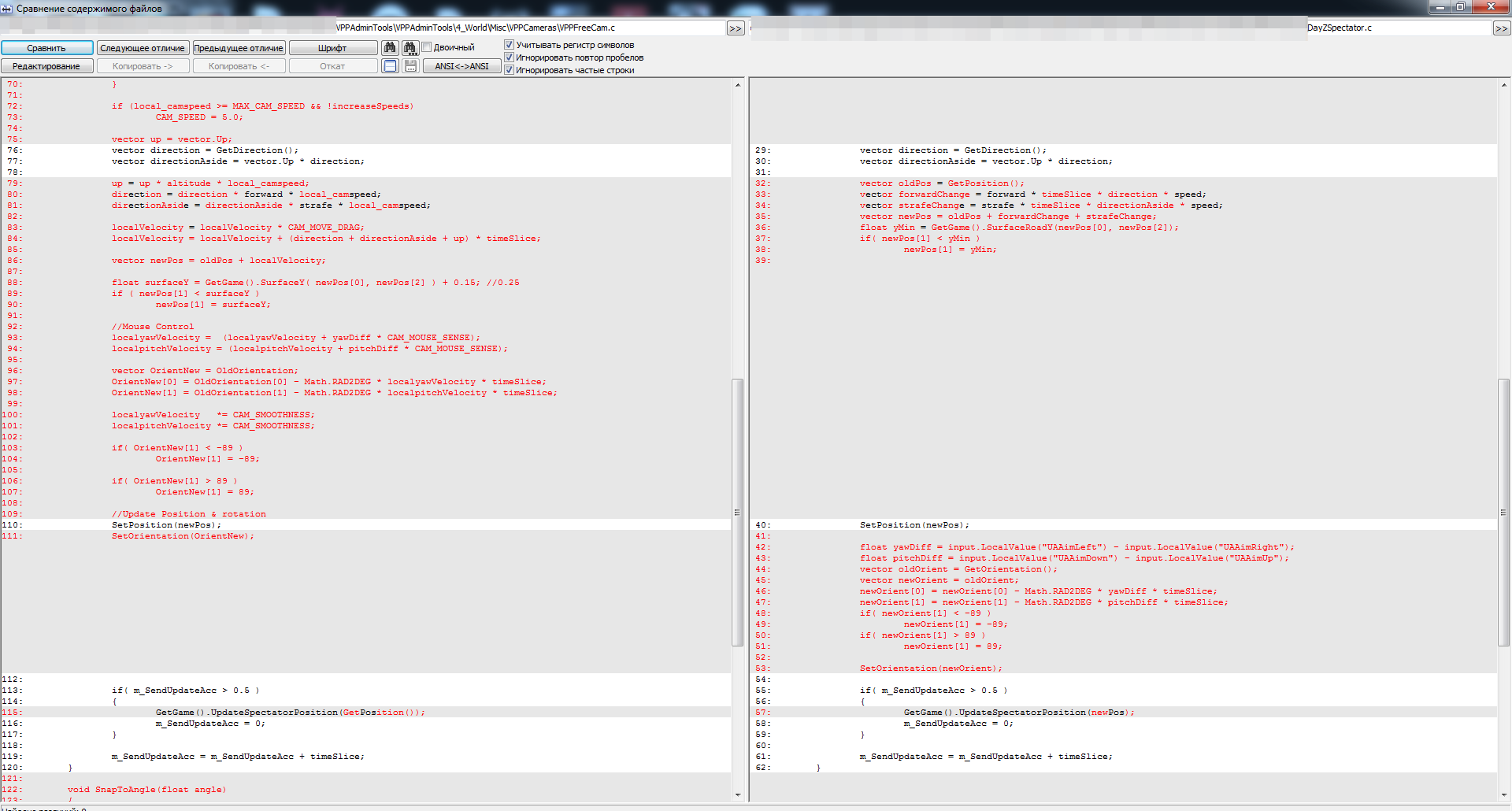This screenshot has width=1512, height=811.
Task: Uncheck Игнорировать частые строки option
Action: tap(509, 70)
